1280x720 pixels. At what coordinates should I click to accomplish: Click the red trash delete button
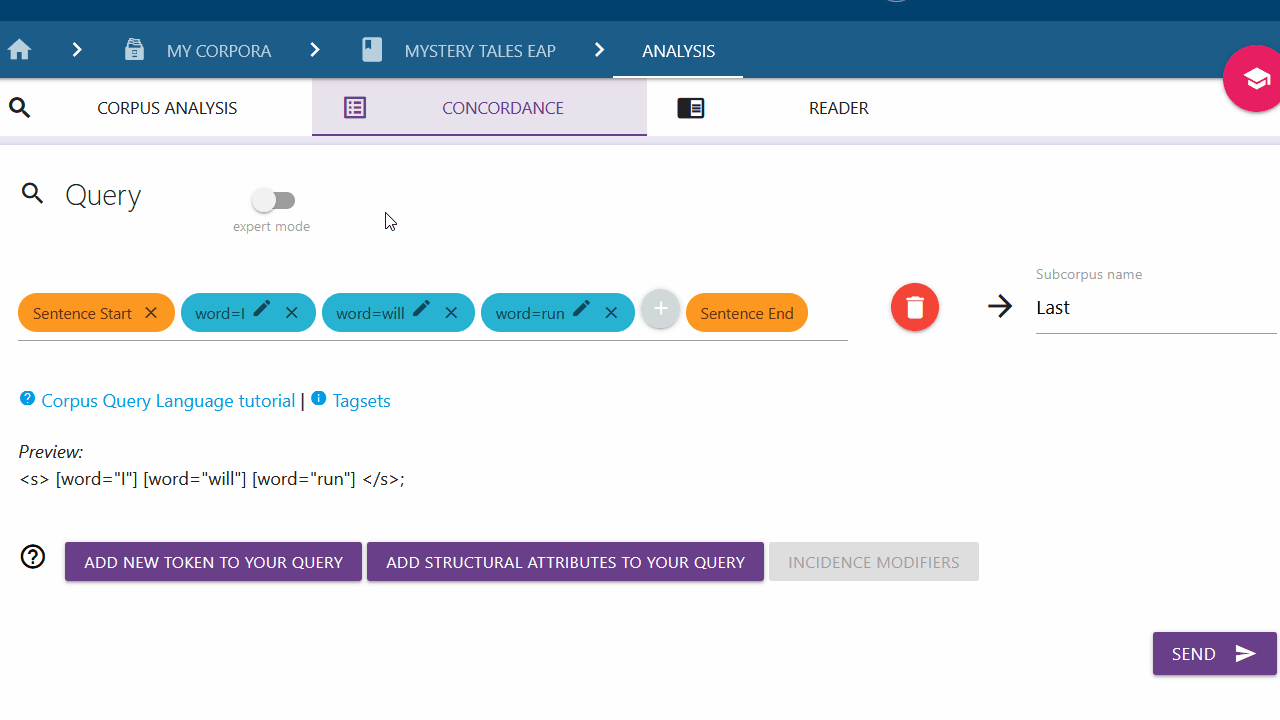914,307
